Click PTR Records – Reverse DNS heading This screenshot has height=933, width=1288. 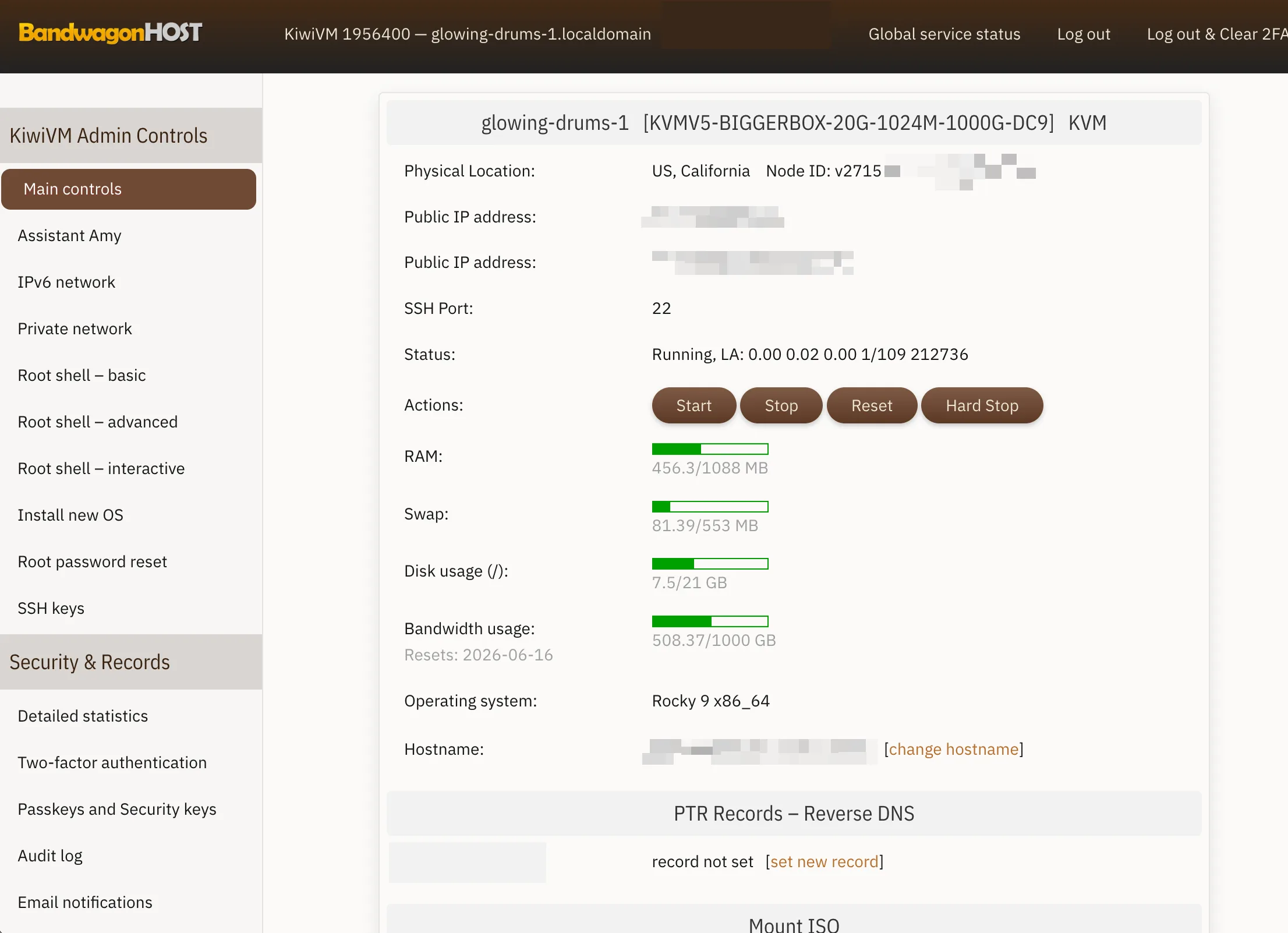pos(794,814)
